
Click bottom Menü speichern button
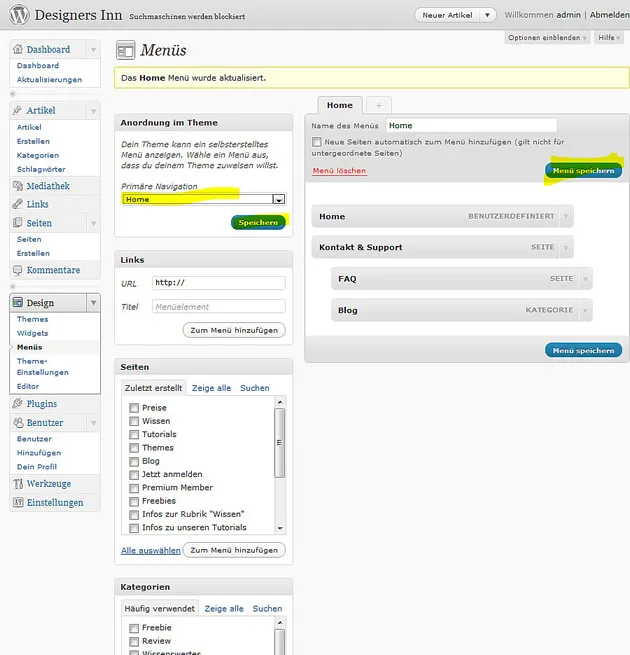584,350
